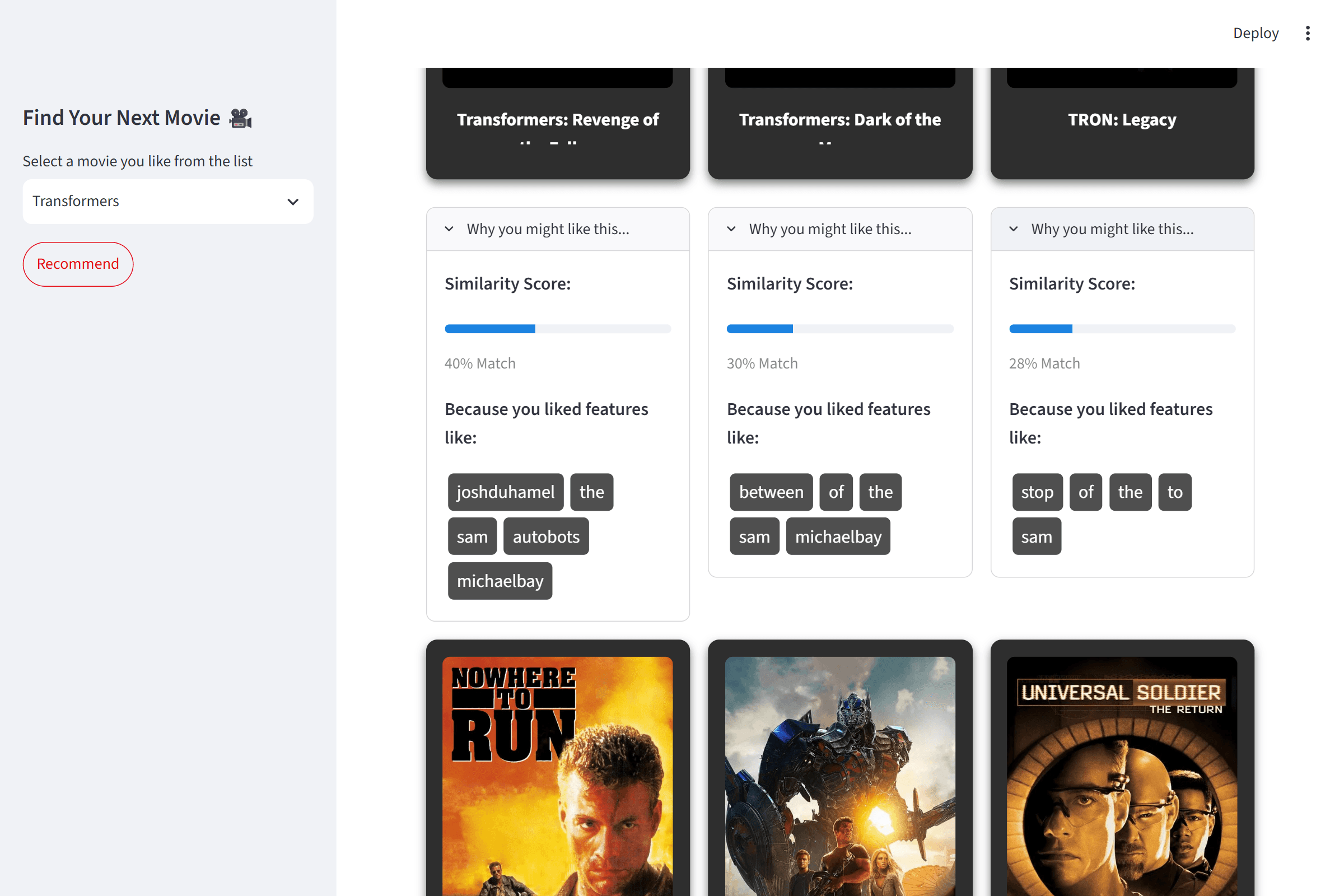Click 'sam' tag in the 40% match card
This screenshot has height=896, width=1344.
pos(472,536)
